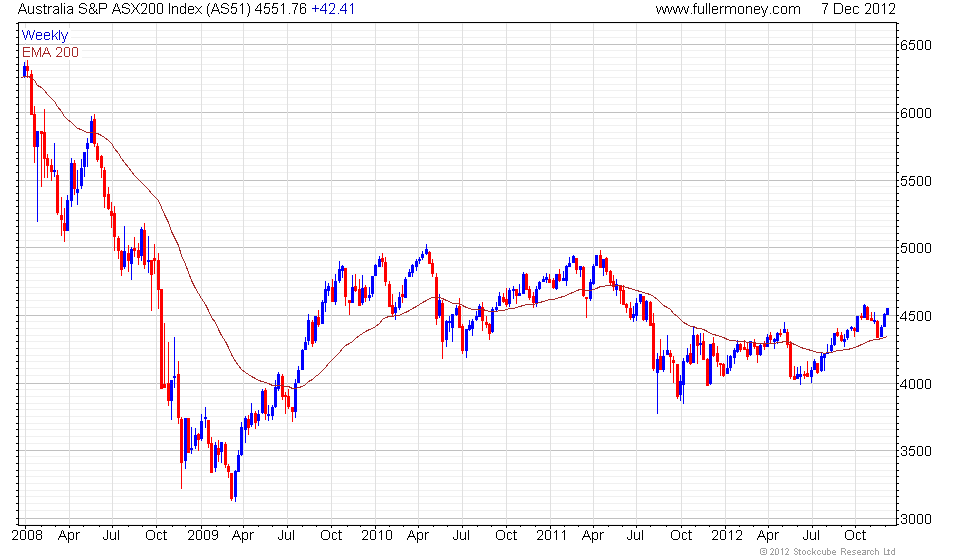Click the 3500 price axis label
The image size is (980, 560).
tap(916, 451)
